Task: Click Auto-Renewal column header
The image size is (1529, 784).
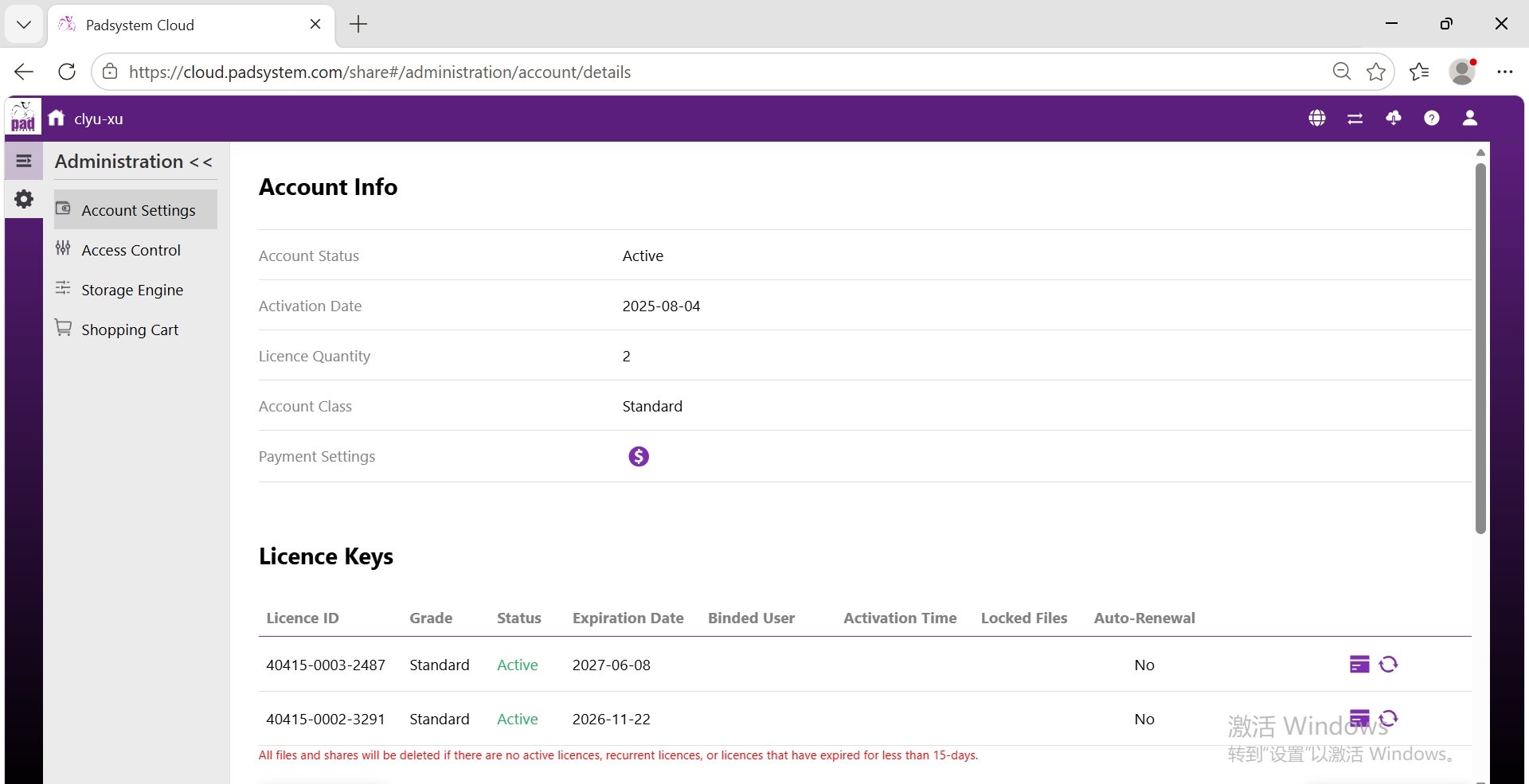Action: pyautogui.click(x=1144, y=618)
